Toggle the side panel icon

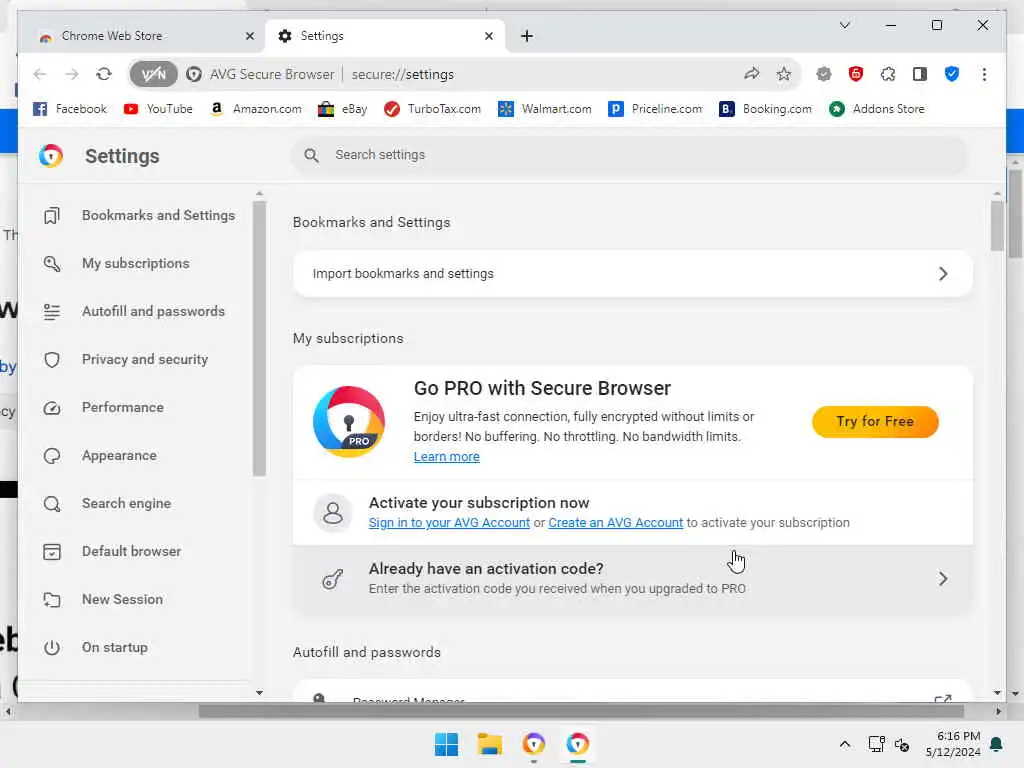[920, 74]
